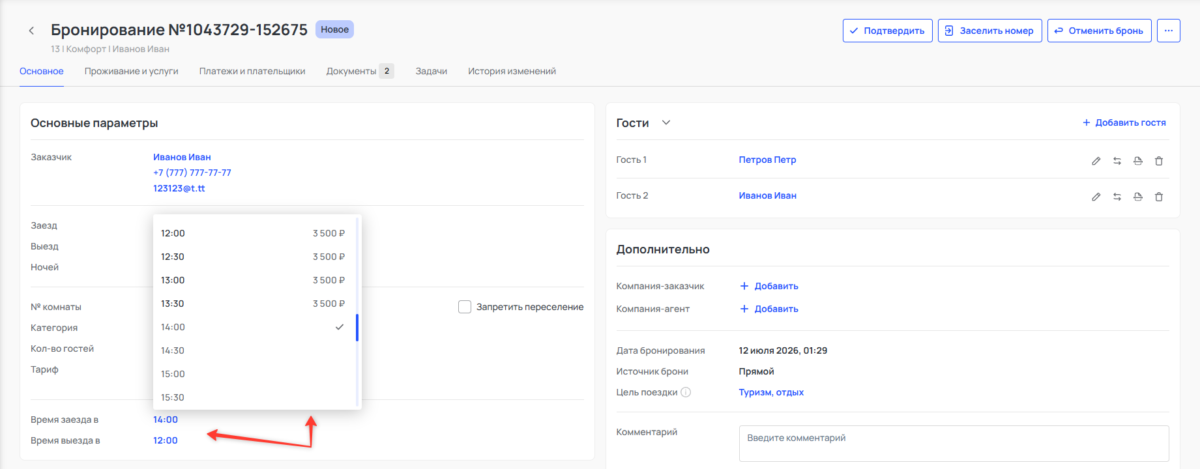Open Гость 2 link Иванов Иван
Viewport: 1200px width, 469px height.
(x=768, y=196)
